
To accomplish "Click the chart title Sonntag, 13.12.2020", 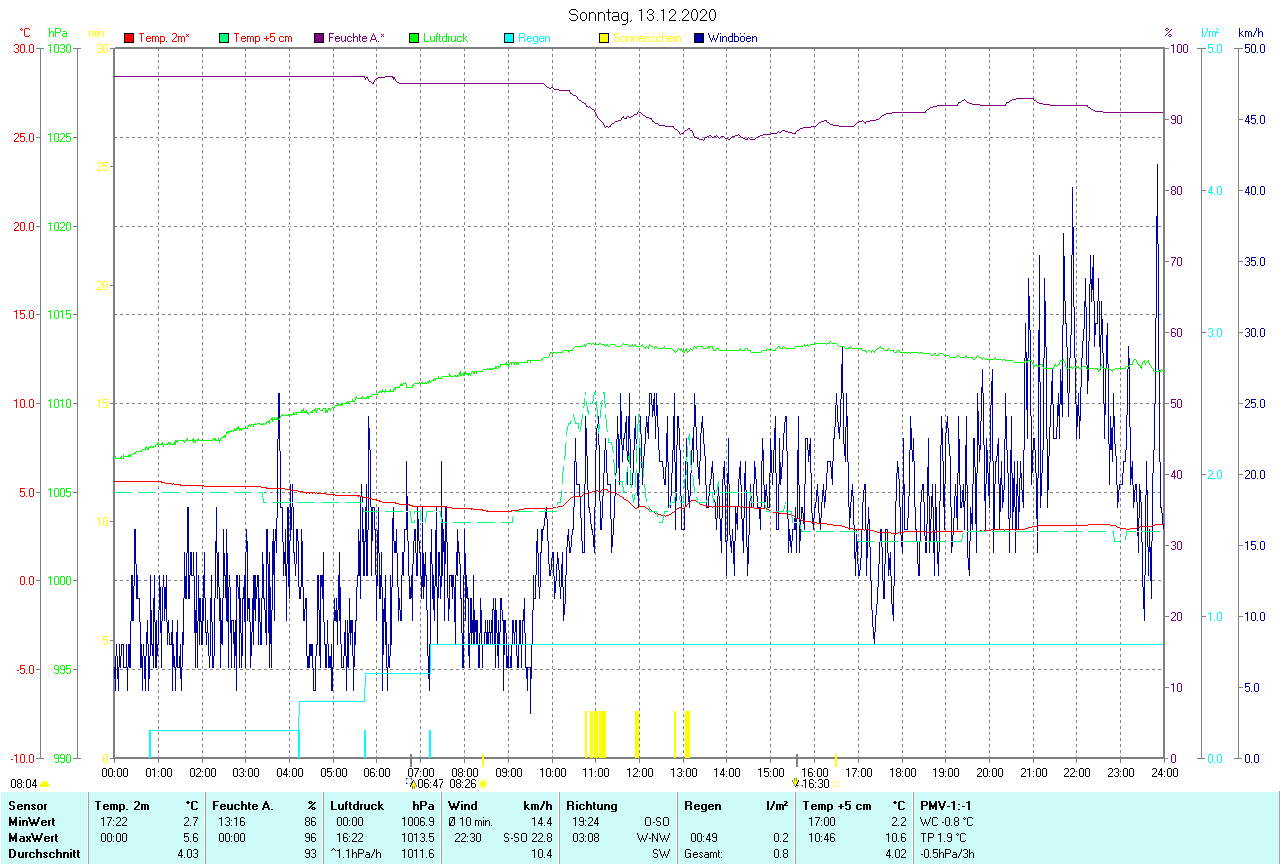I will (x=642, y=15).
